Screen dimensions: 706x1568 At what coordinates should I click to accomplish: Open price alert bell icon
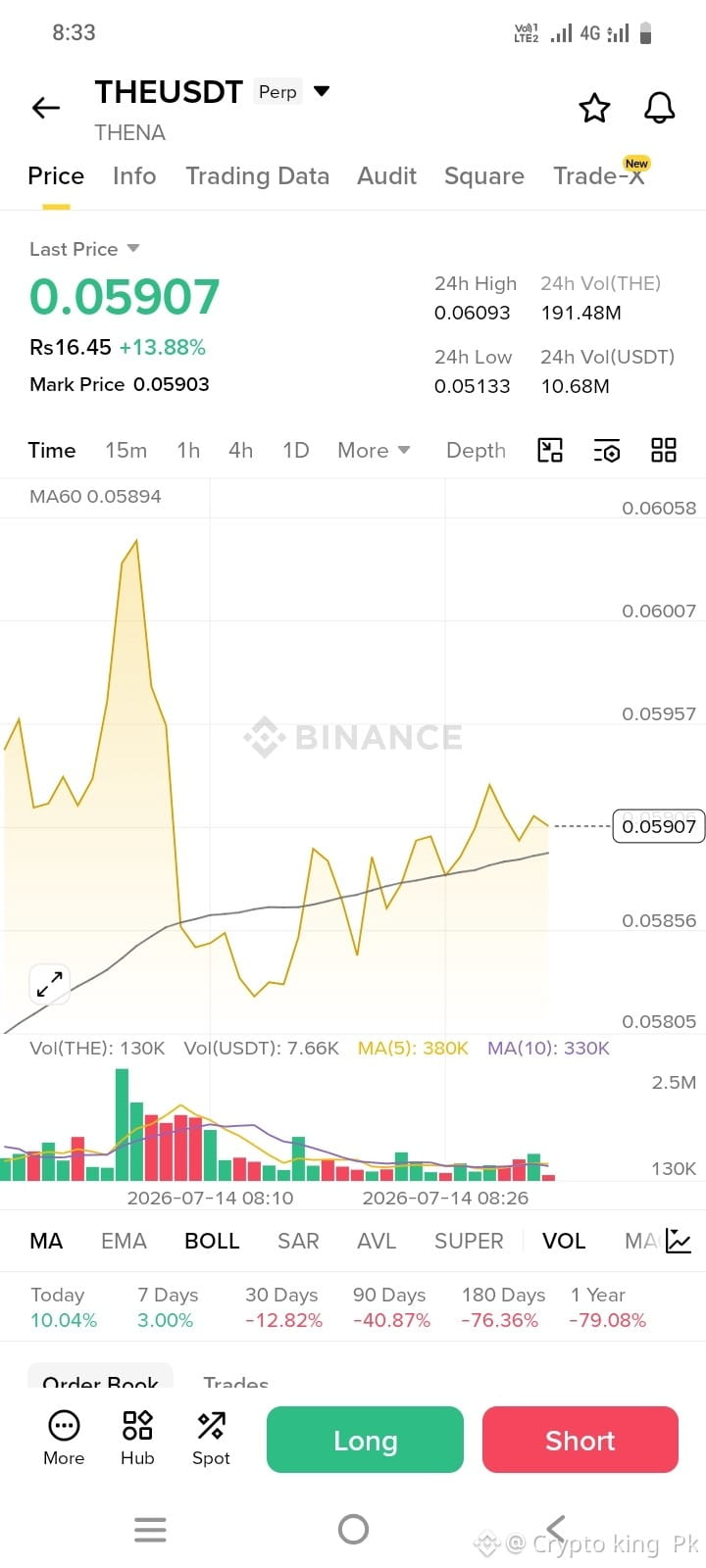click(x=659, y=108)
